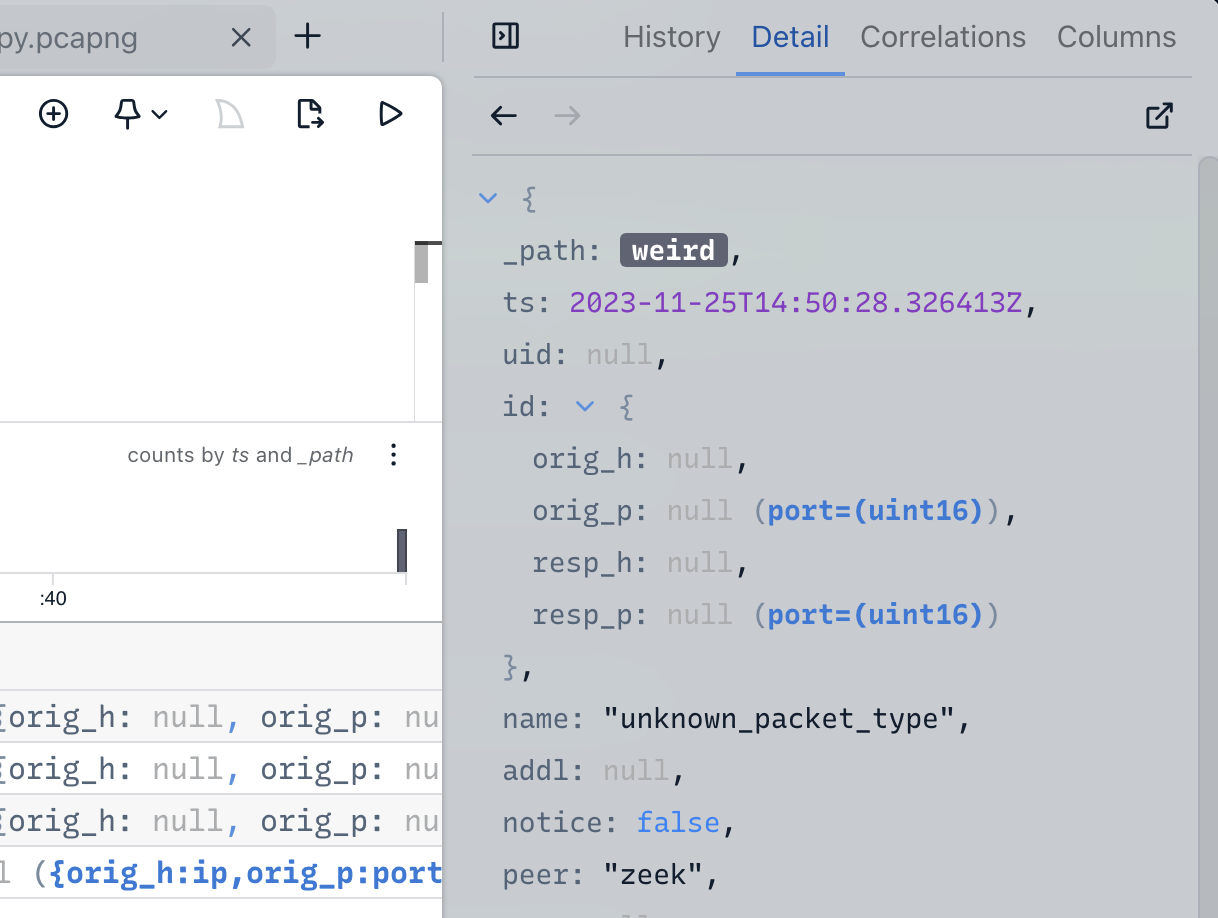Click the peer "zeek" value
1218x918 pixels.
(653, 874)
